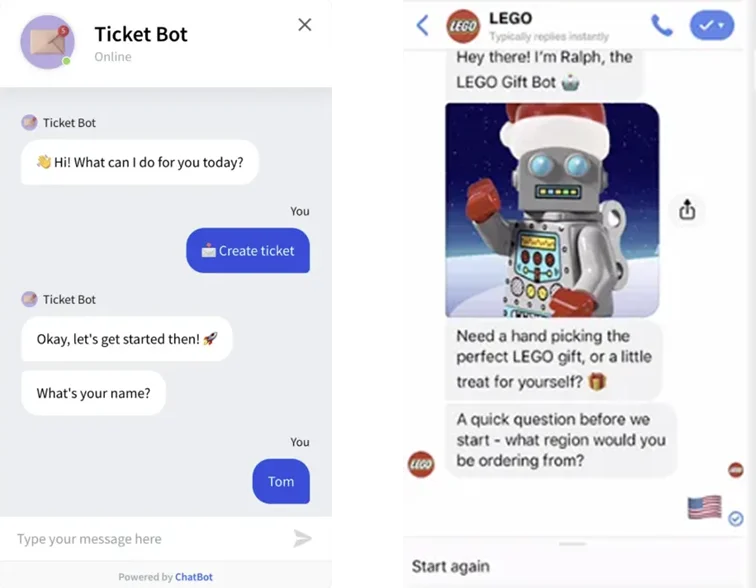The height and width of the screenshot is (588, 756).
Task: Tap Start again in LEGO chat
Action: tap(451, 566)
